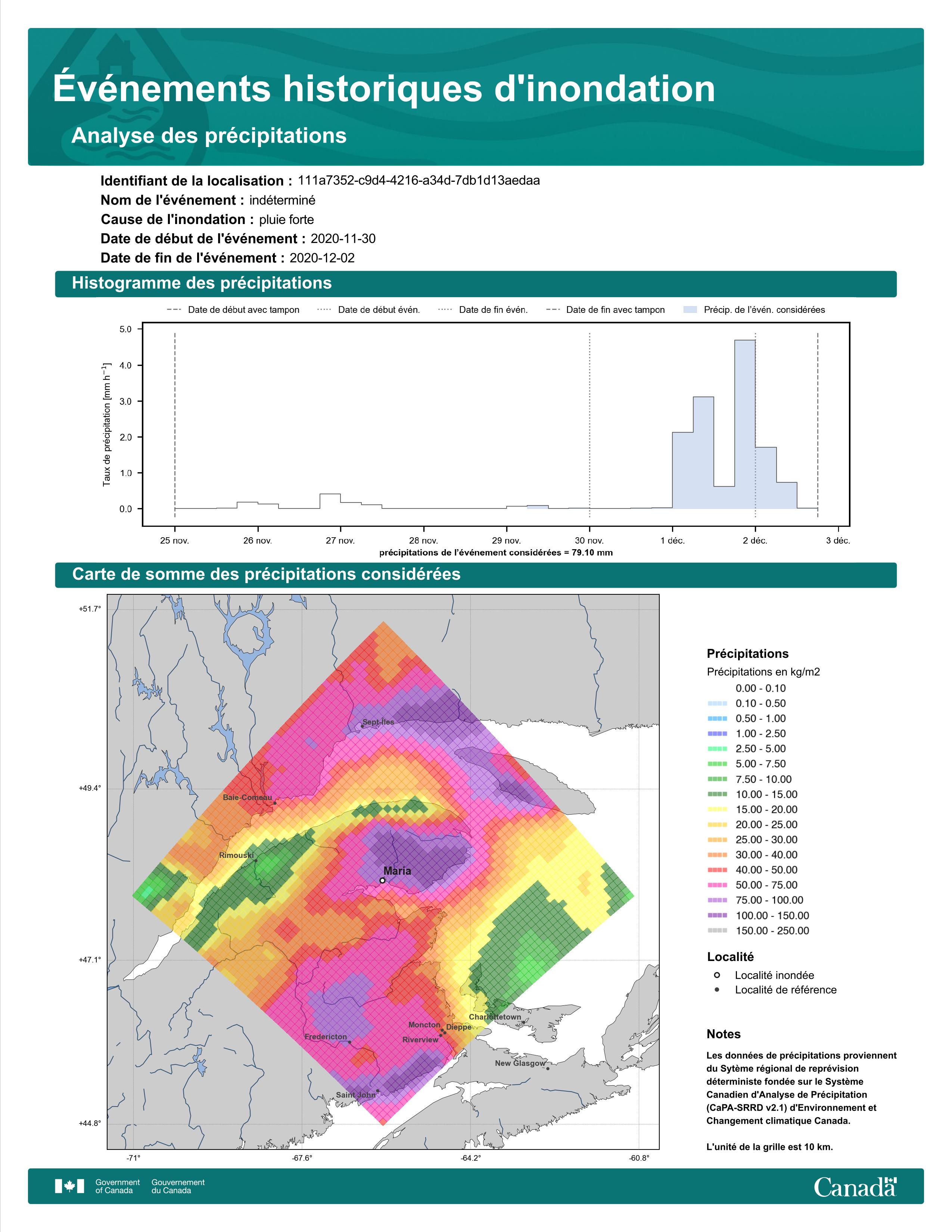Screen dimensions: 952x1232
Task: Click the Canada wordmark logo
Action: (x=855, y=1186)
